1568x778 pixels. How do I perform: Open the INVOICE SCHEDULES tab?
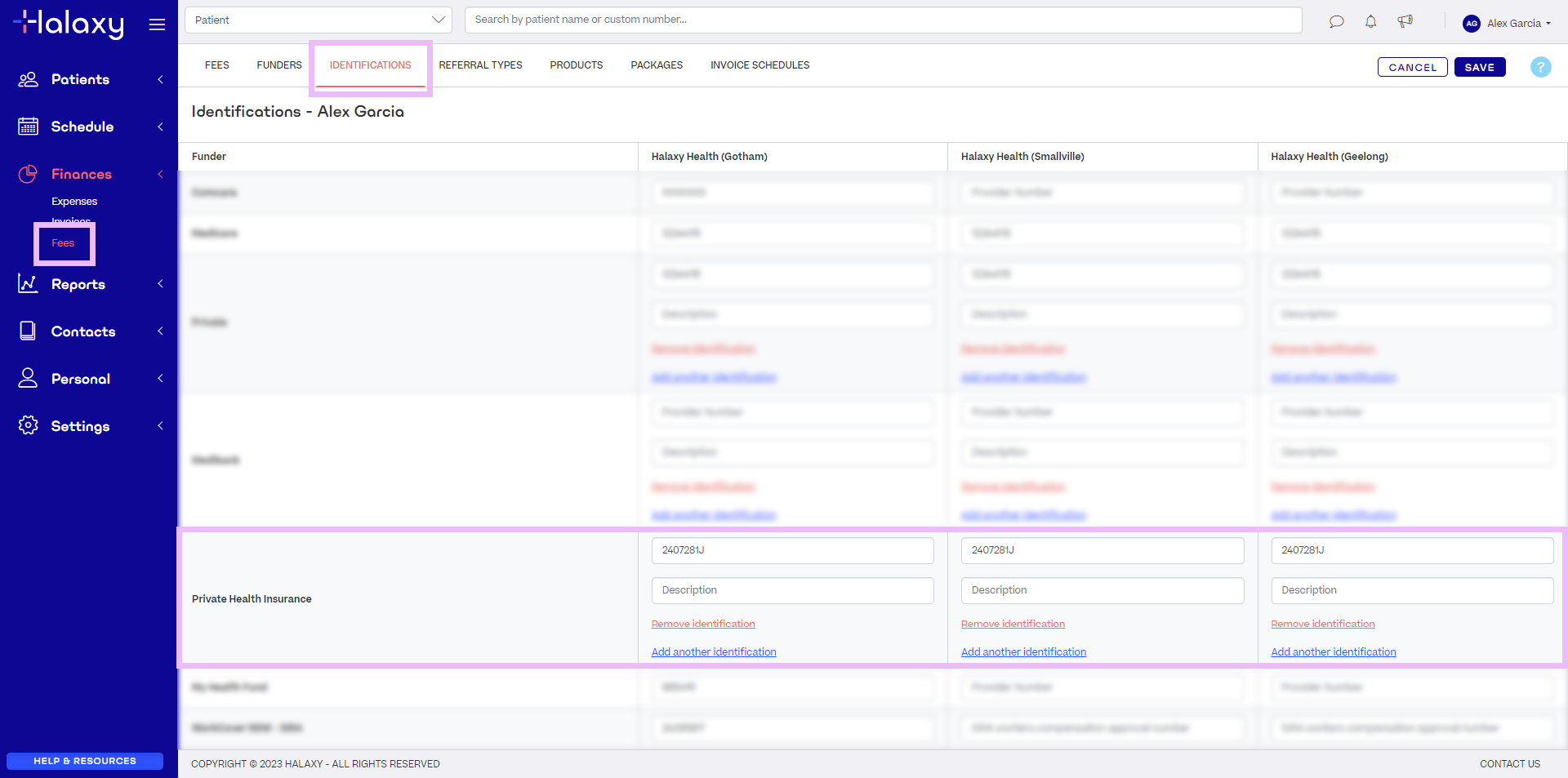(760, 65)
